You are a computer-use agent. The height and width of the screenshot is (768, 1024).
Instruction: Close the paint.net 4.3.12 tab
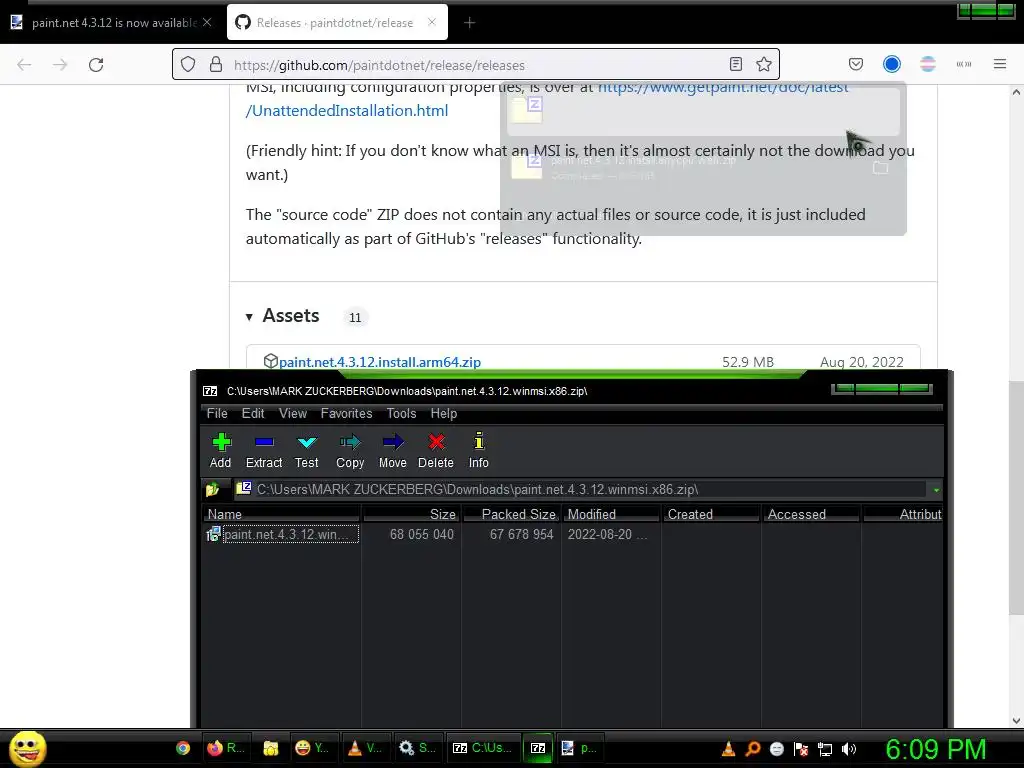pyautogui.click(x=207, y=22)
